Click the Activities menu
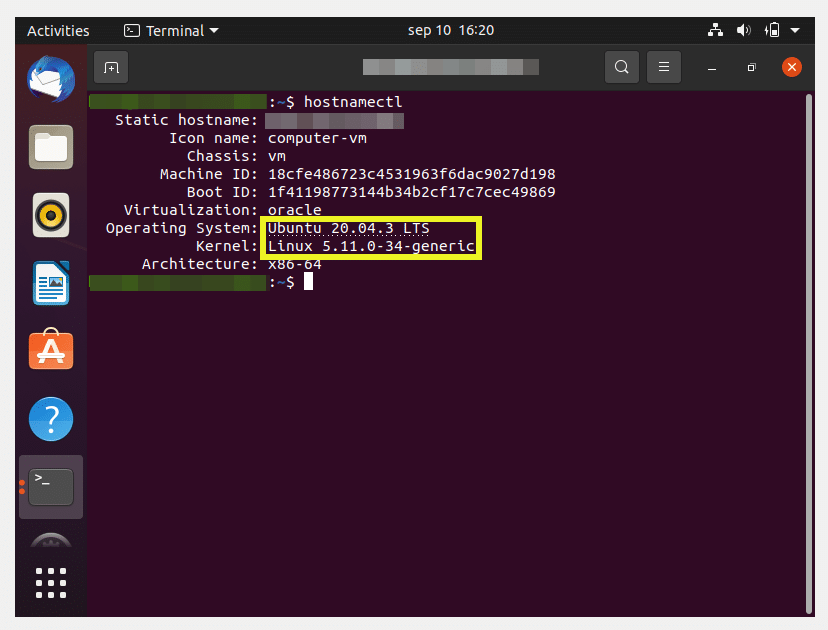The image size is (828, 630). pos(57,30)
